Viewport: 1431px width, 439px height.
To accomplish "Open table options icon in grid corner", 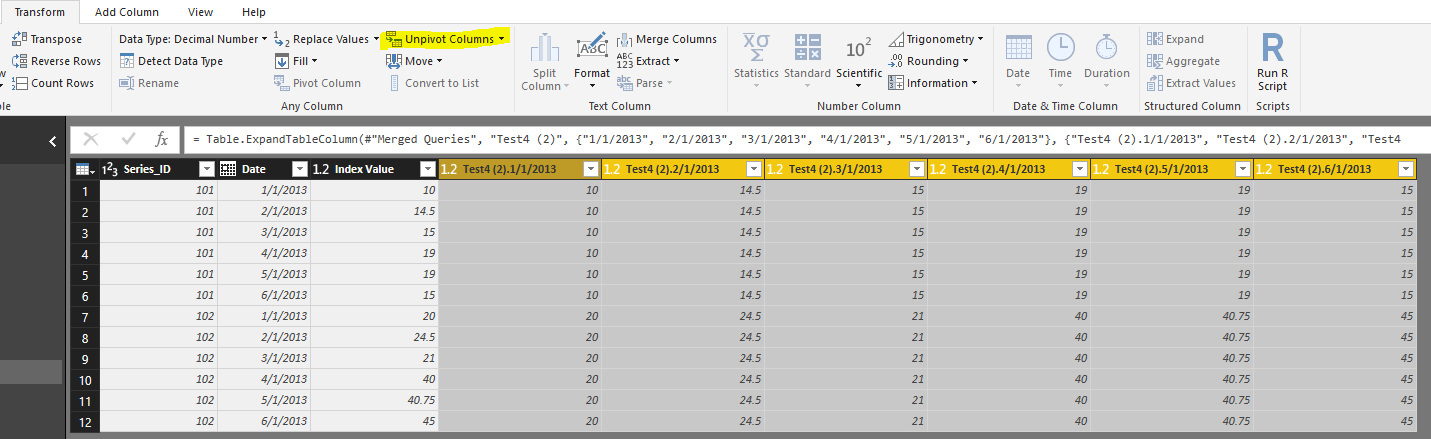I will click(85, 169).
